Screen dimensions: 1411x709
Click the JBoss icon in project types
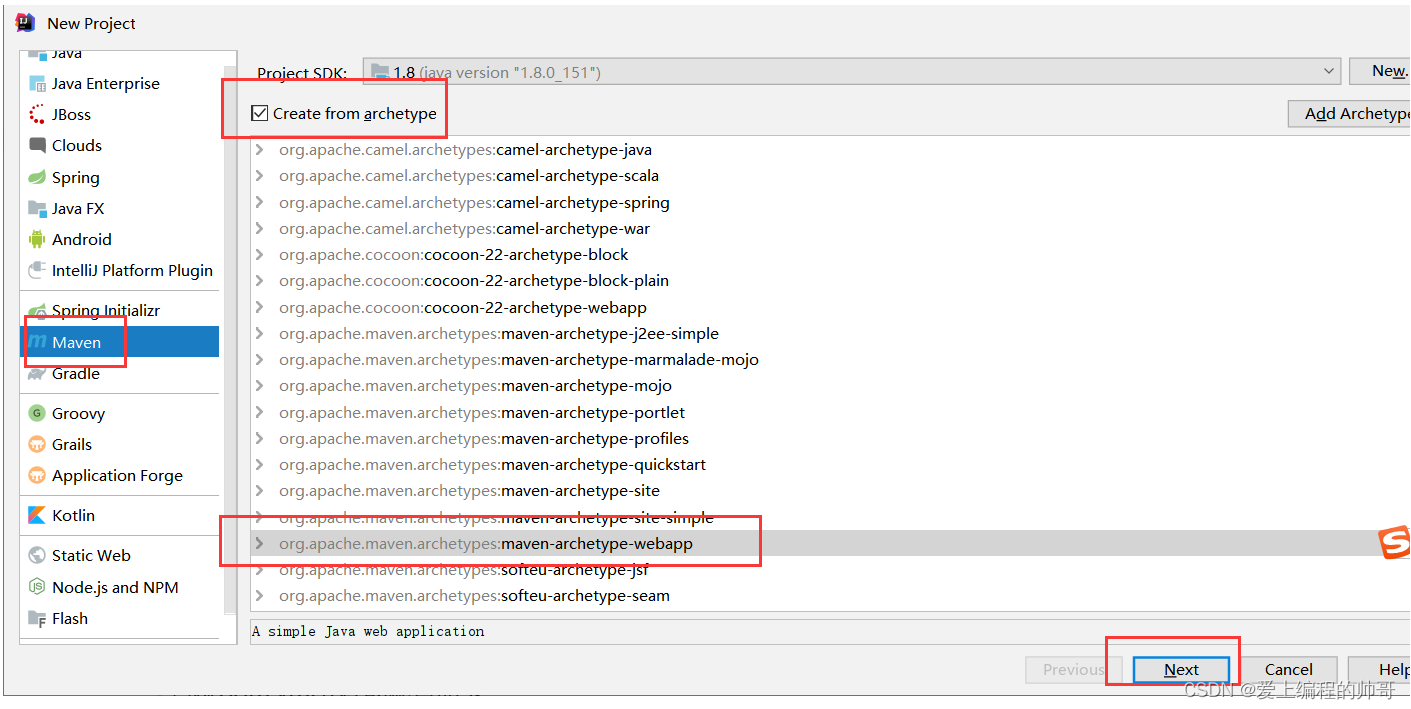click(x=37, y=115)
